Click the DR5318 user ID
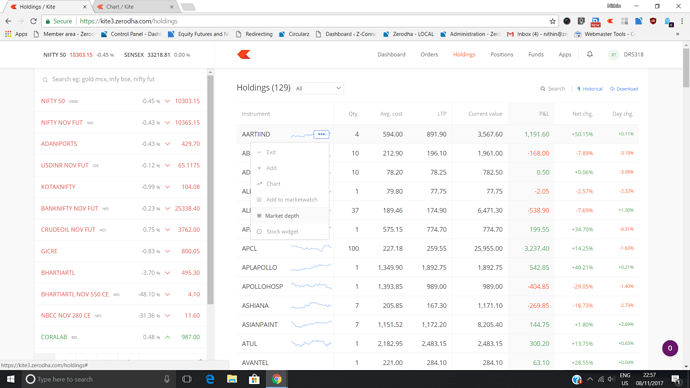Image resolution: width=690 pixels, height=388 pixels. [x=634, y=55]
